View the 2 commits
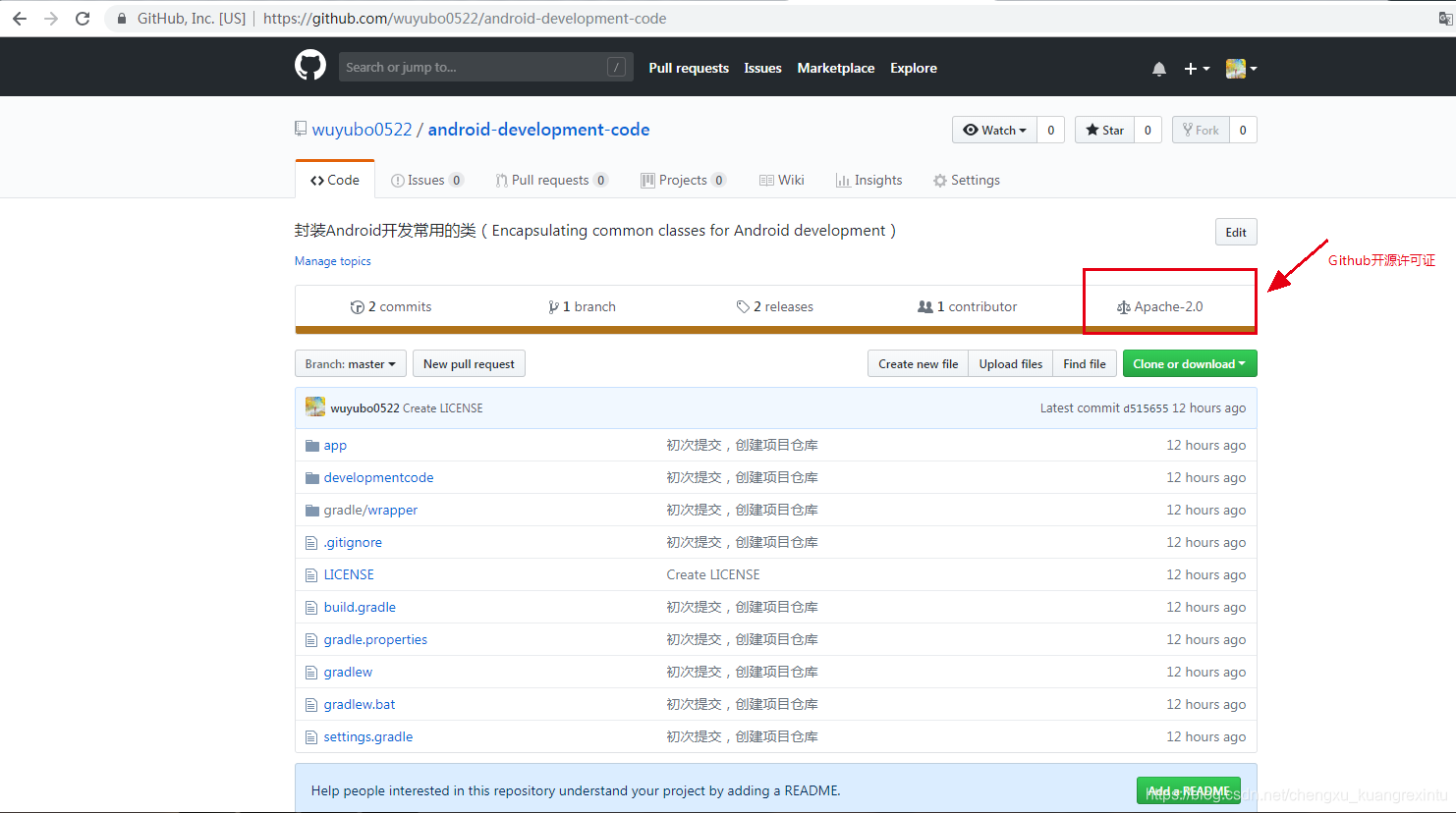This screenshot has width=1456, height=813. coord(391,306)
